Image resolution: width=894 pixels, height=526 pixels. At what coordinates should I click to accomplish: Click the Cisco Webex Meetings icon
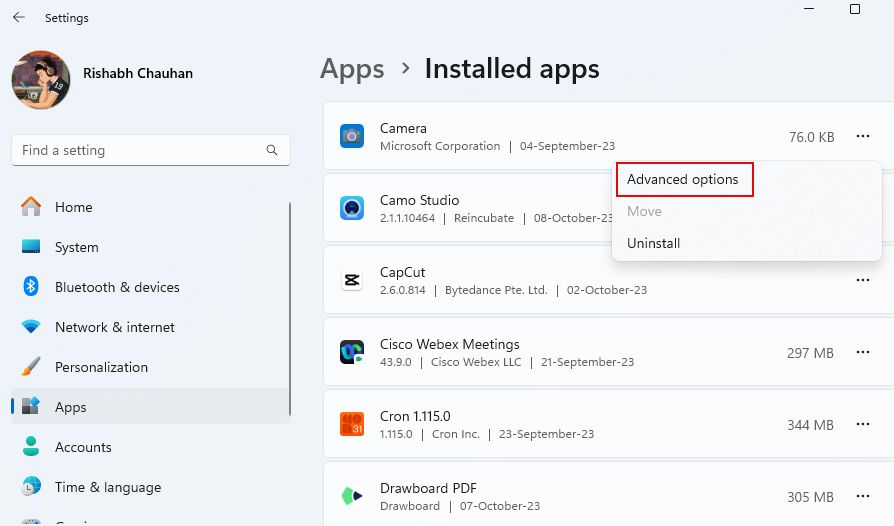coord(352,352)
